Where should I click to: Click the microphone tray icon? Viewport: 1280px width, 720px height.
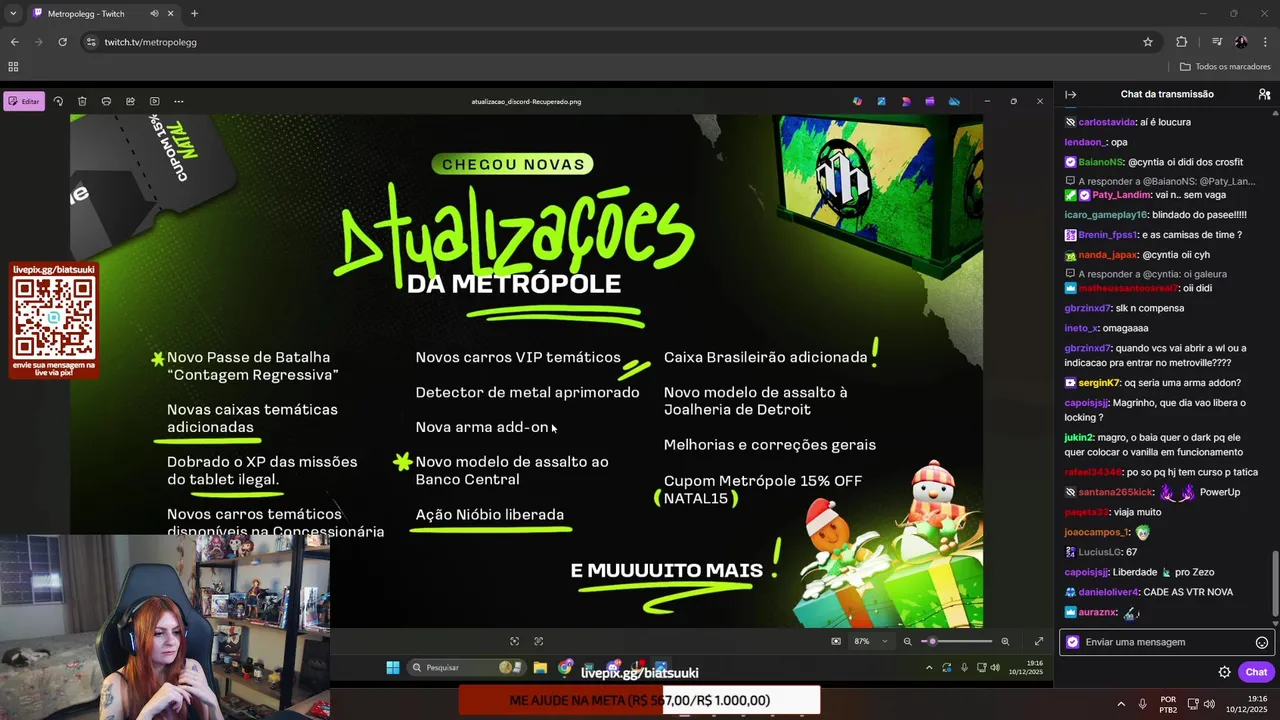[1143, 704]
